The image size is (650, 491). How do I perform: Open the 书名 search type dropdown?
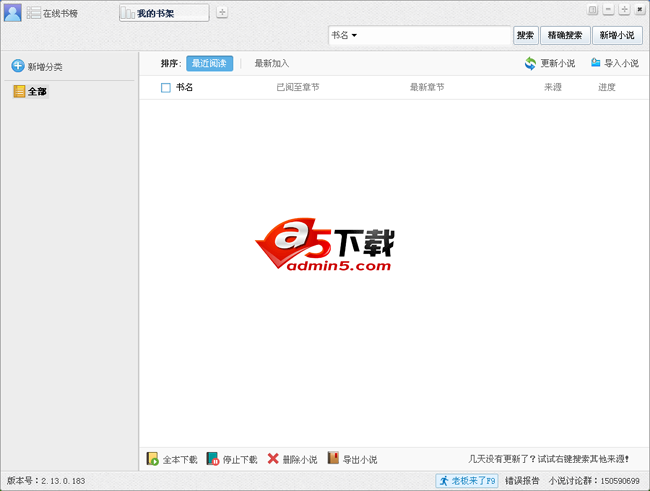(344, 35)
